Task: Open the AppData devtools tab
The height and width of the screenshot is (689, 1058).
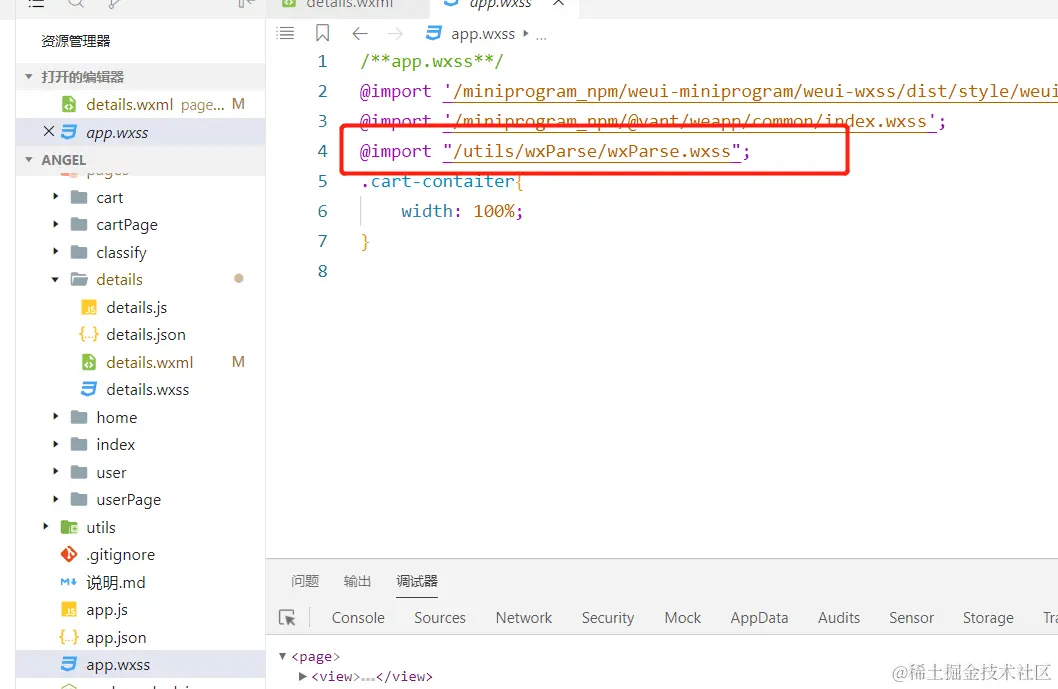Action: (759, 617)
